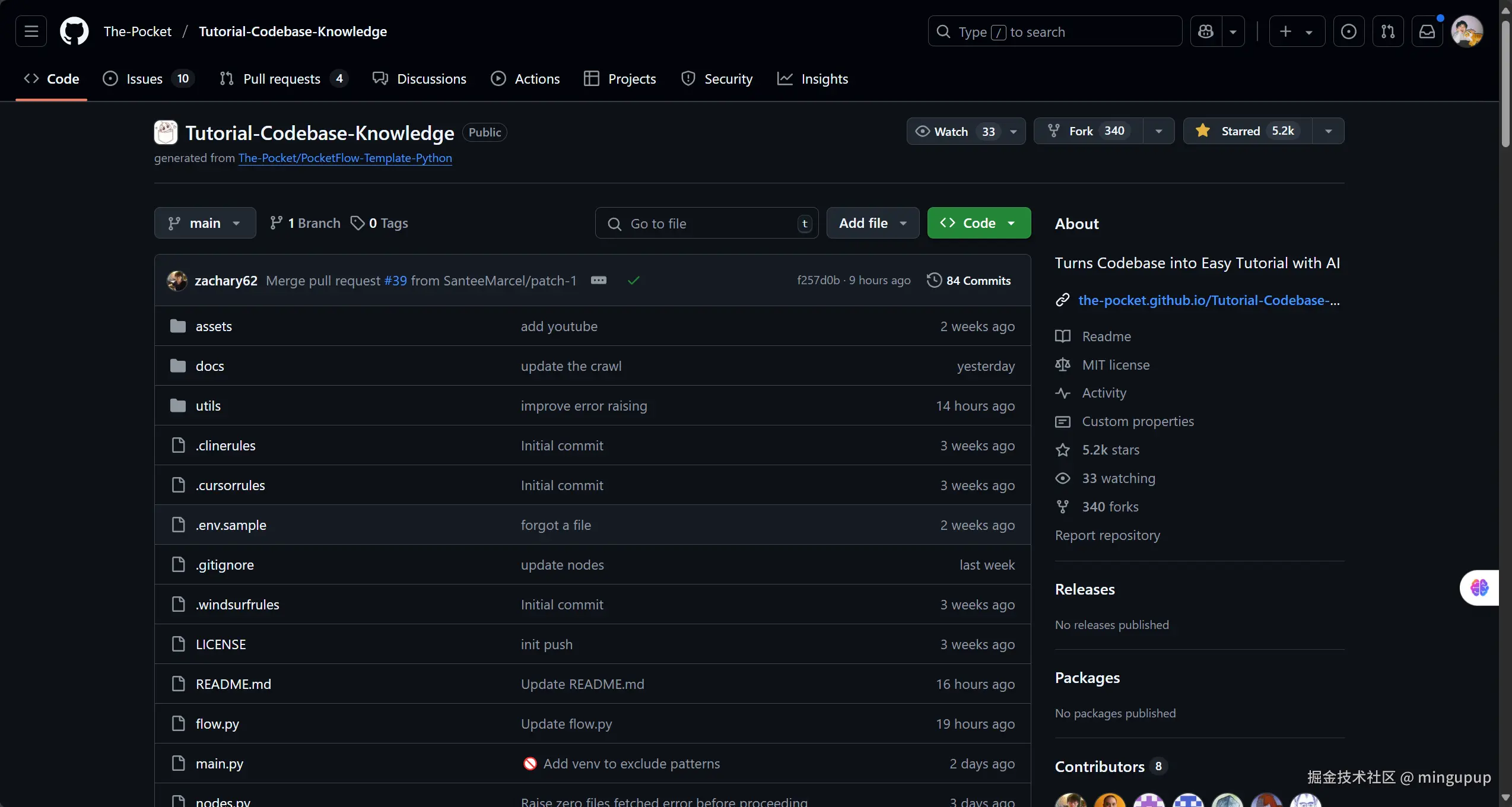Click the search bar at the top
The width and height of the screenshot is (1512, 807).
click(x=1055, y=31)
